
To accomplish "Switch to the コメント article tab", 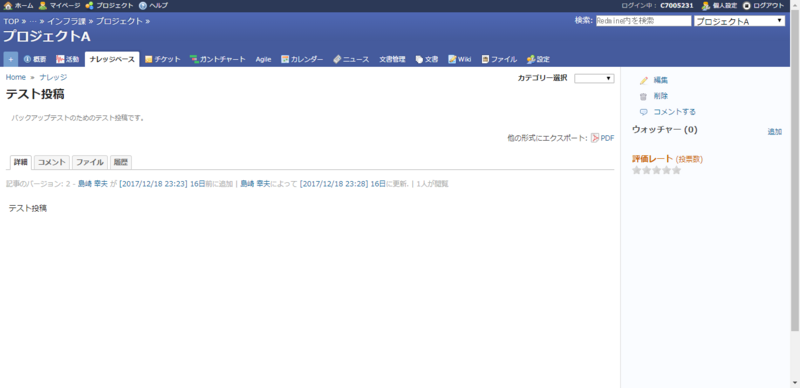I will [x=52, y=162].
